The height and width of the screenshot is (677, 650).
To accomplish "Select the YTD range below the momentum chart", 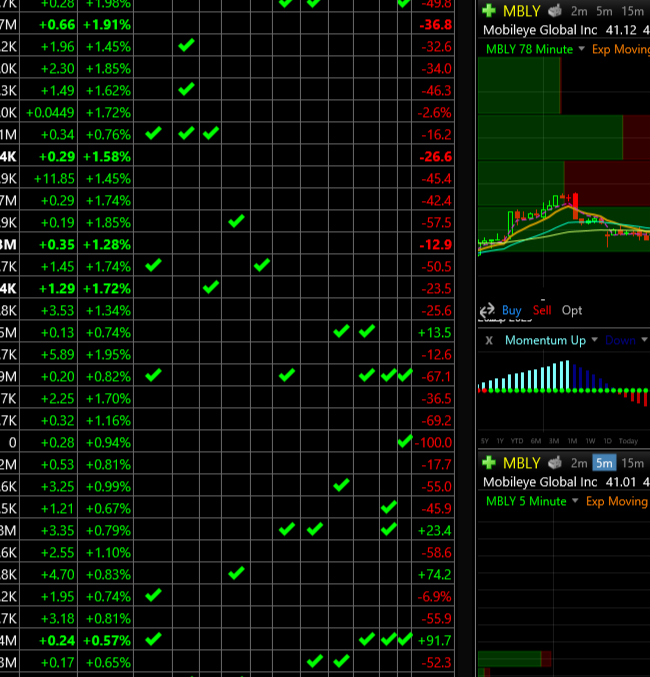I will point(516,441).
